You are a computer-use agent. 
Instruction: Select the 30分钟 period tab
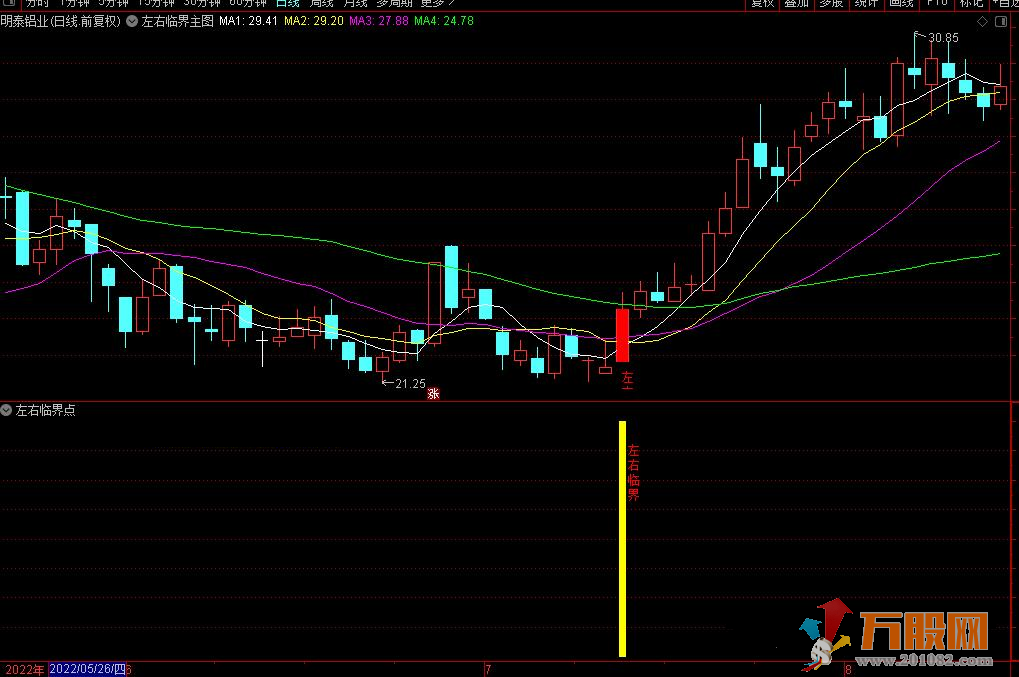coord(202,3)
